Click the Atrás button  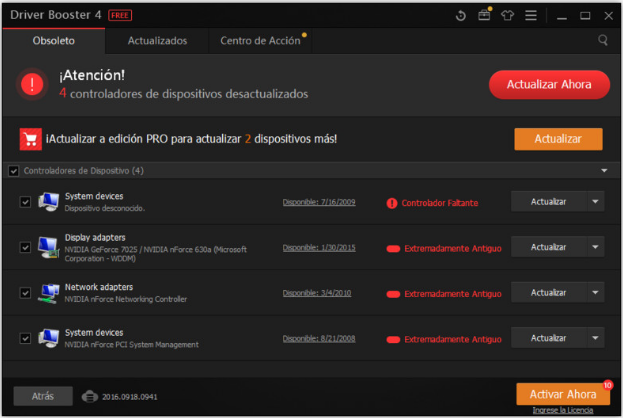(x=43, y=396)
